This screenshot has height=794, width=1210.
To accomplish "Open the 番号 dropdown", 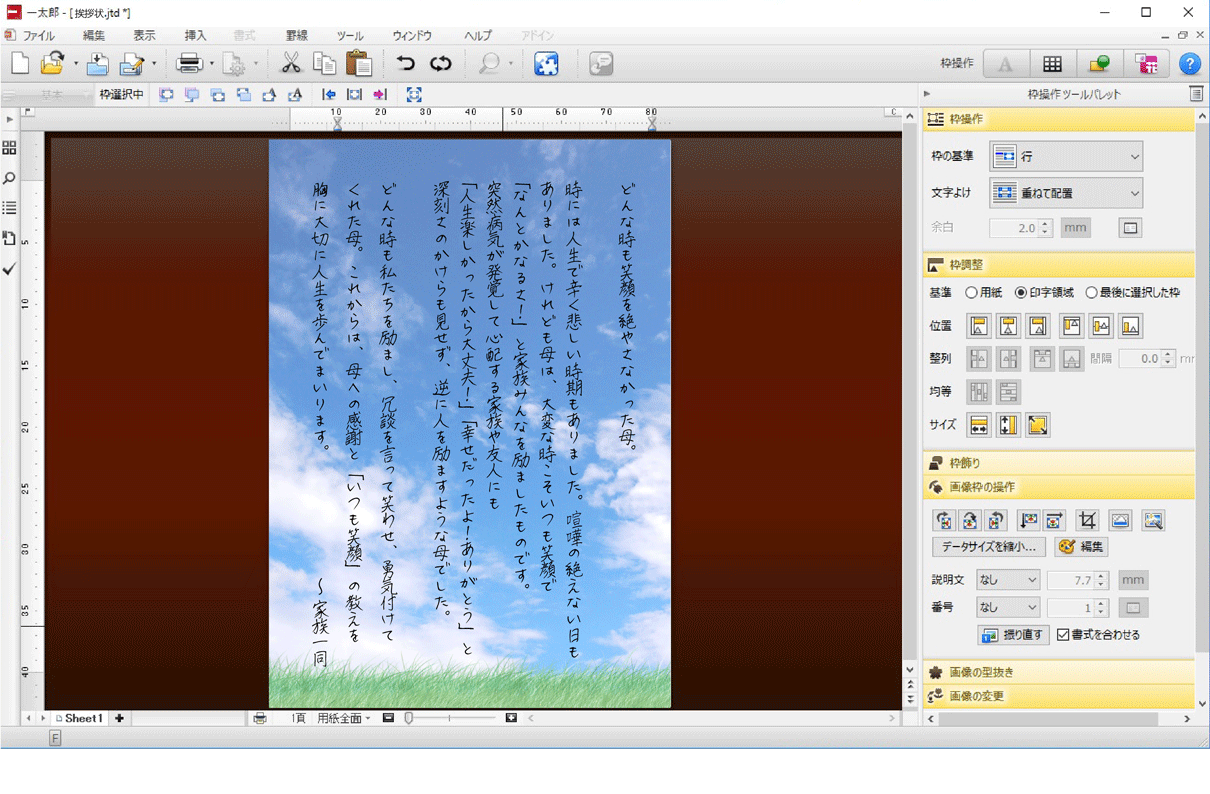I will tap(1008, 607).
